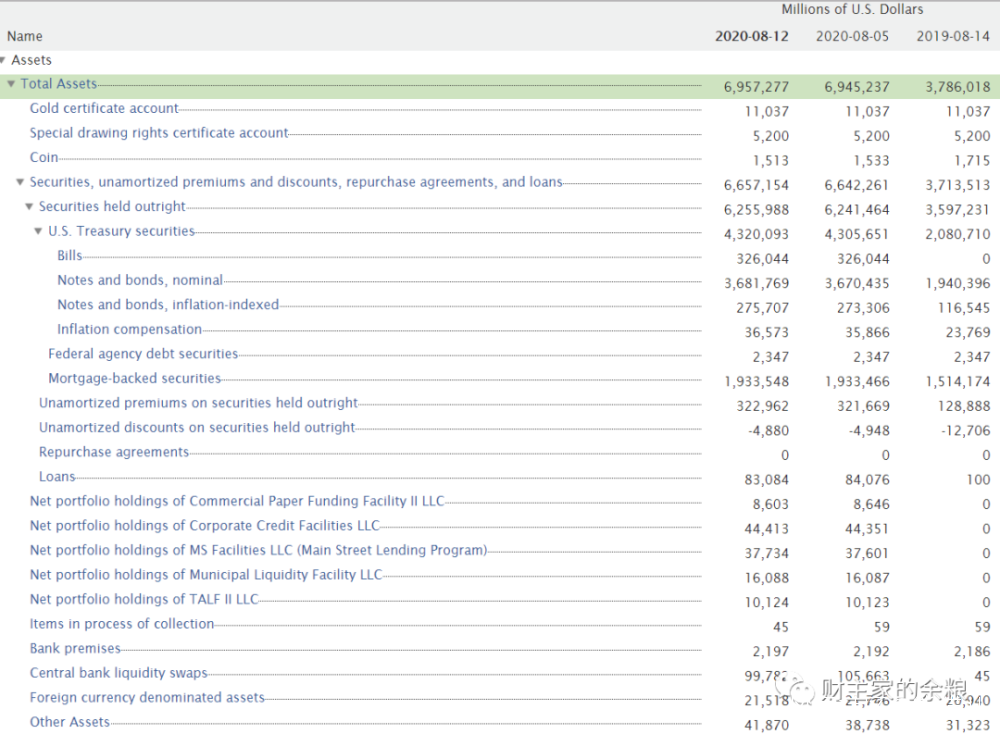Open Central bank liquidity swaps link

coord(119,673)
